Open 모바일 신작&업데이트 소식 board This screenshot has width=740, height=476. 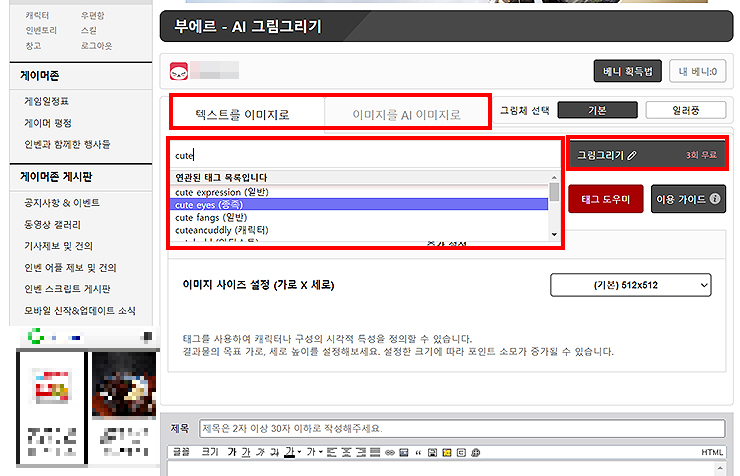(x=80, y=310)
